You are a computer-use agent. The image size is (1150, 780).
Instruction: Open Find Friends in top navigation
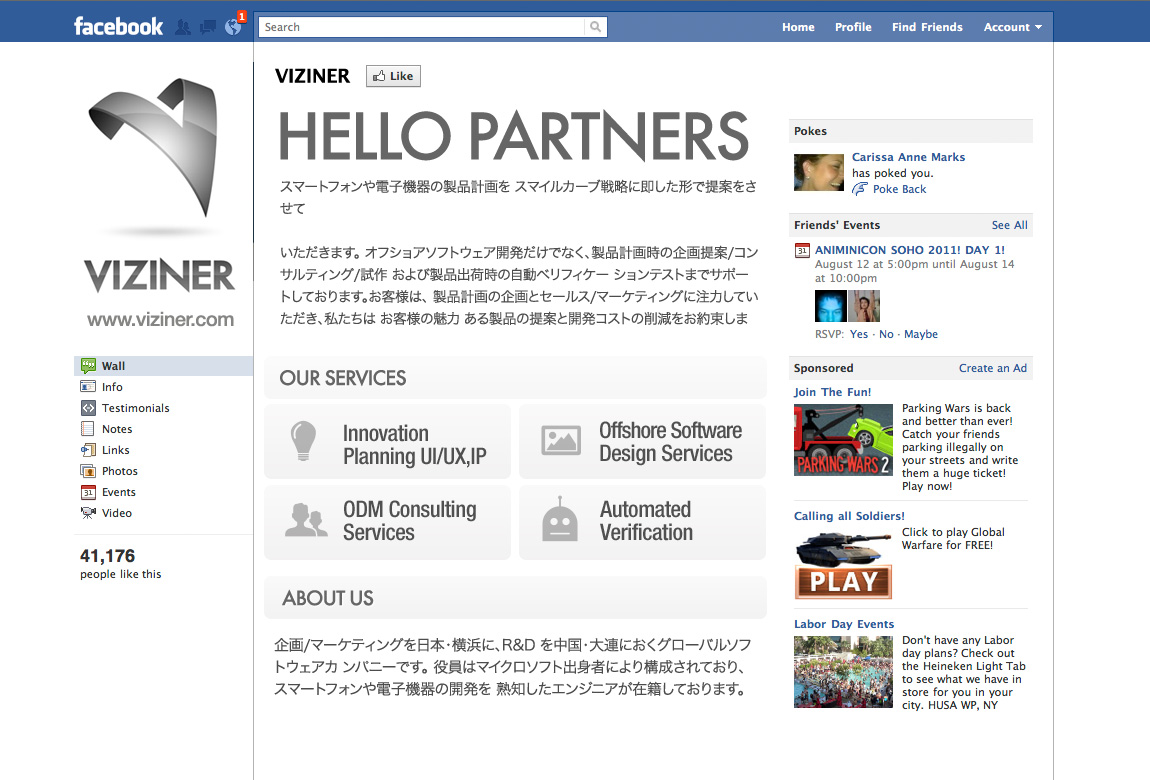pyautogui.click(x=927, y=27)
